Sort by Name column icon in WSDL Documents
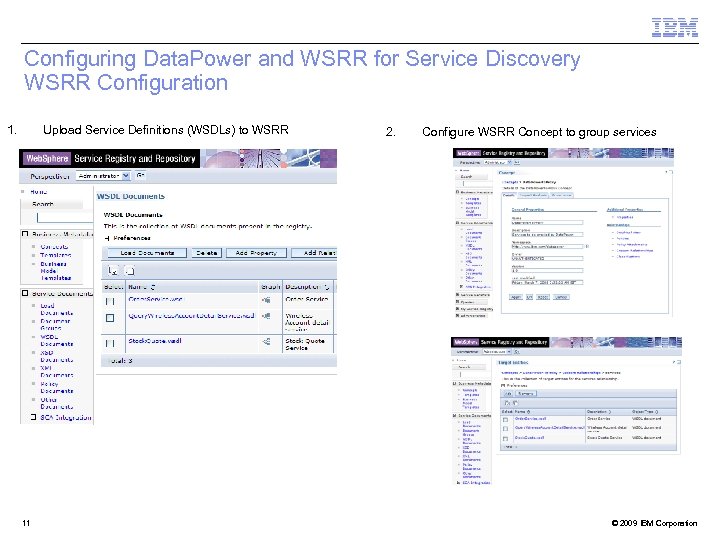 (153, 287)
